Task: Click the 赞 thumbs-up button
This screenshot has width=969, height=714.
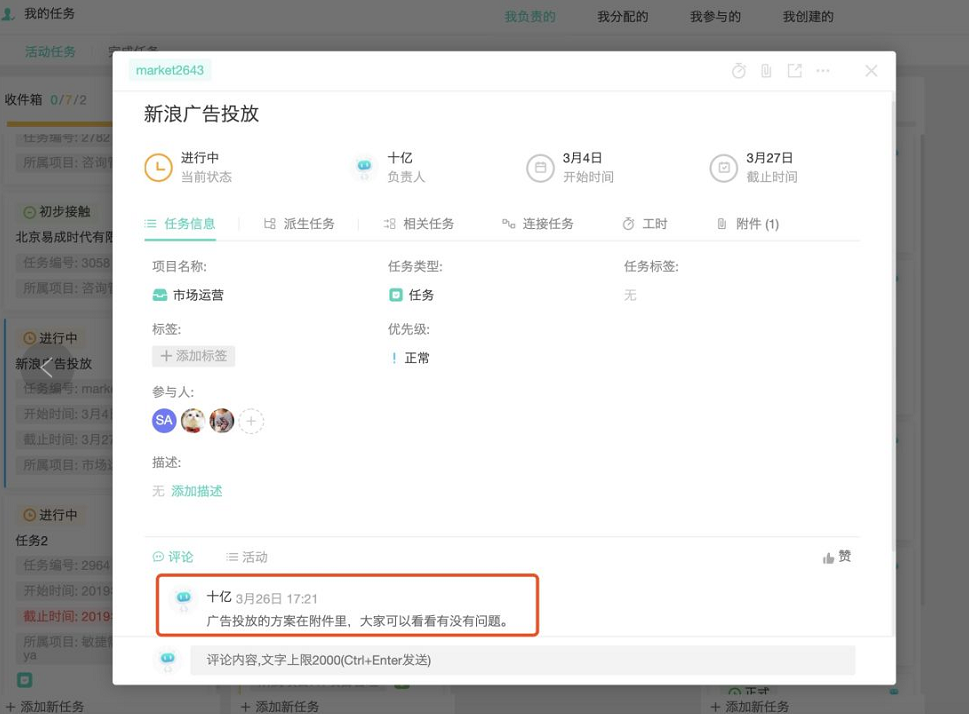Action: [837, 557]
